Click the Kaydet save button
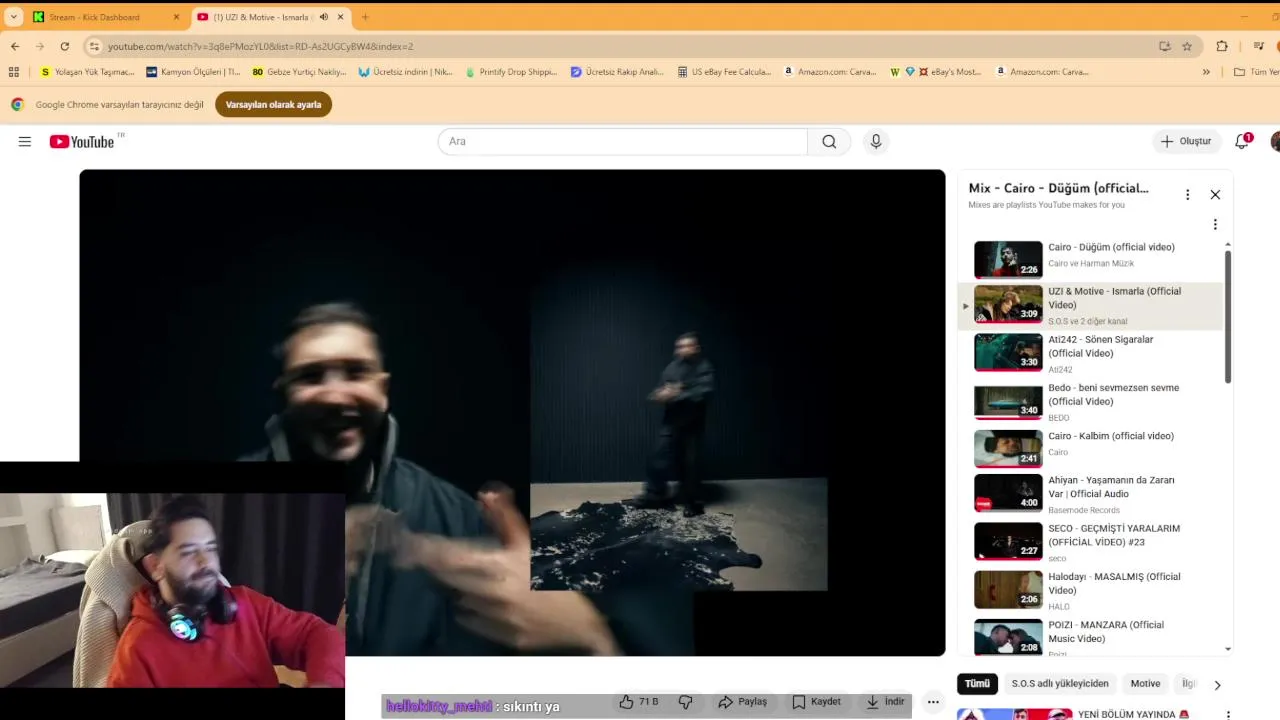 pyautogui.click(x=816, y=702)
